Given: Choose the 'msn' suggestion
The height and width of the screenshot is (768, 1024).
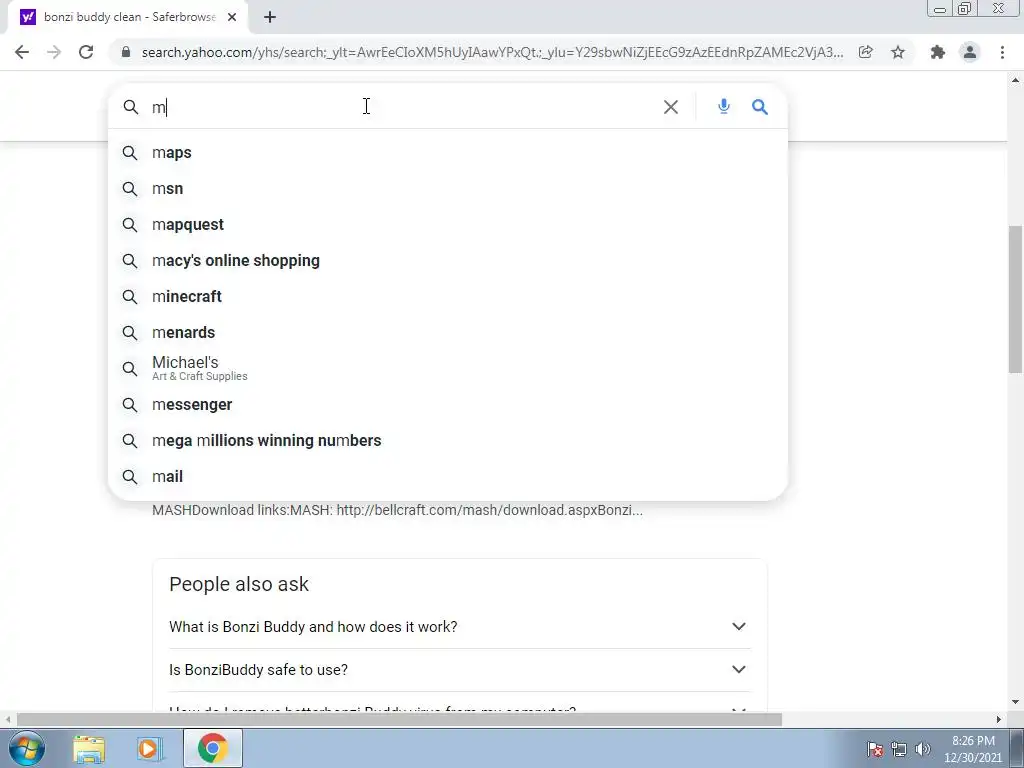Looking at the screenshot, I should coord(448,189).
